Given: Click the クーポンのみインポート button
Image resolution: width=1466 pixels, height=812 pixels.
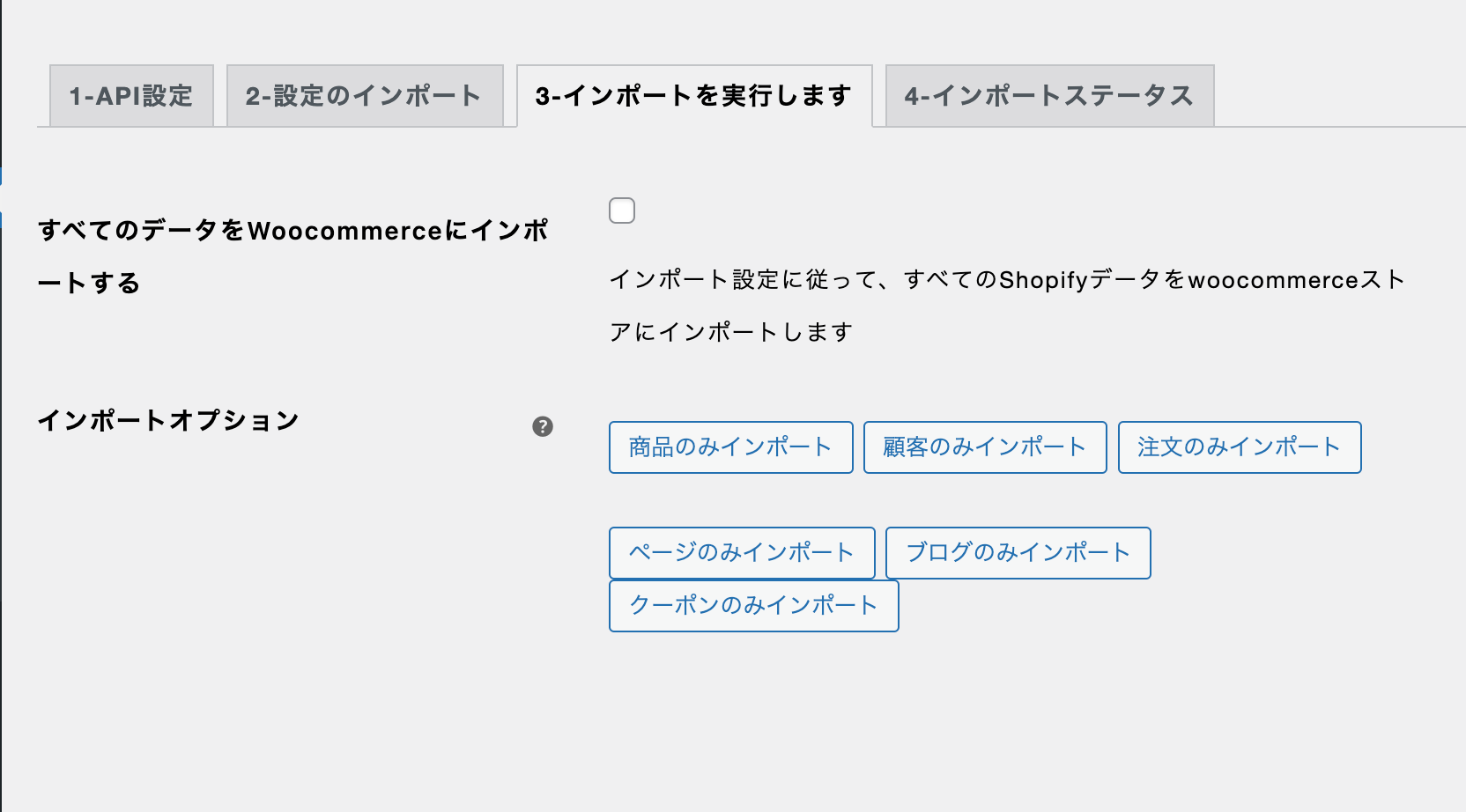Looking at the screenshot, I should 753,606.
